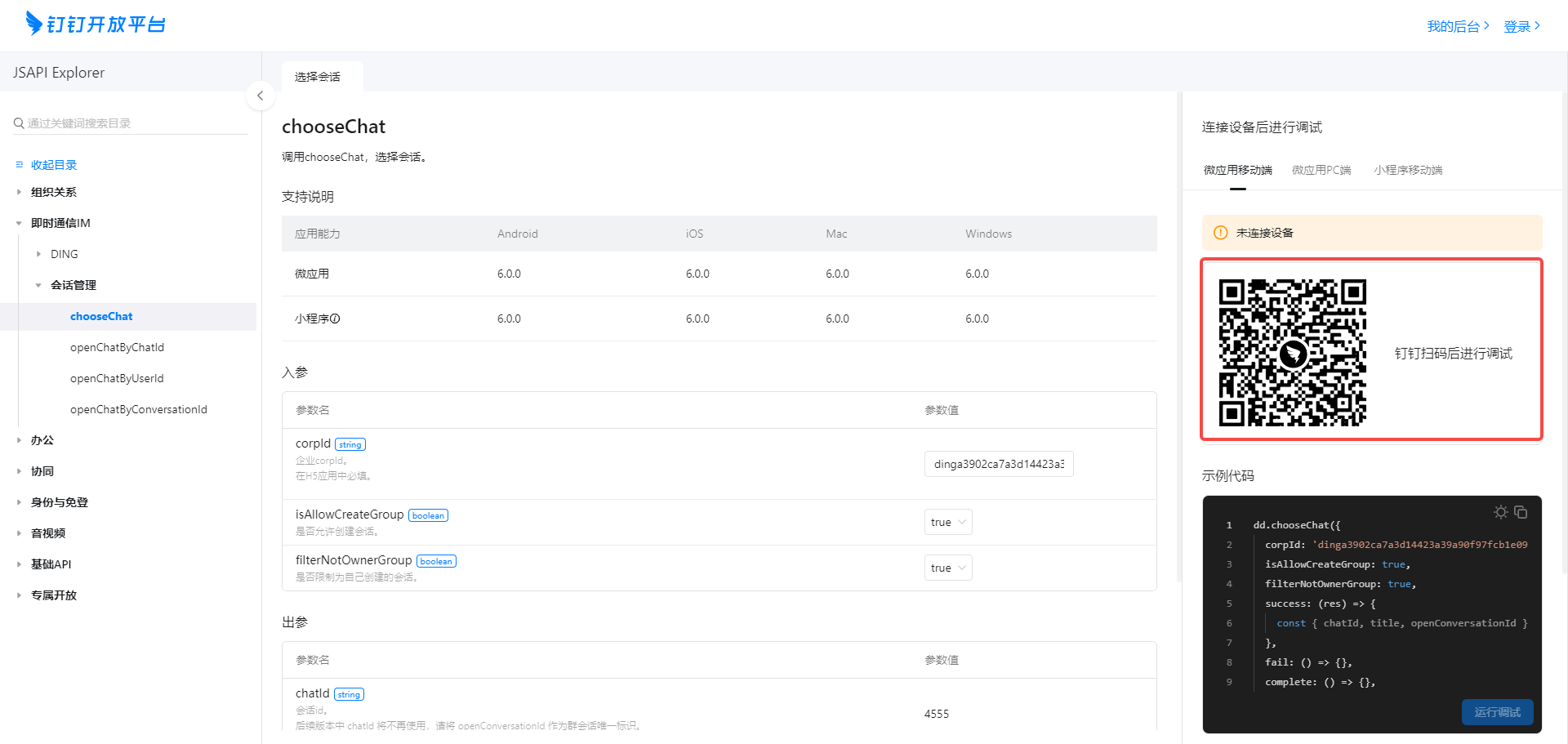Click the Android column header

tap(518, 234)
